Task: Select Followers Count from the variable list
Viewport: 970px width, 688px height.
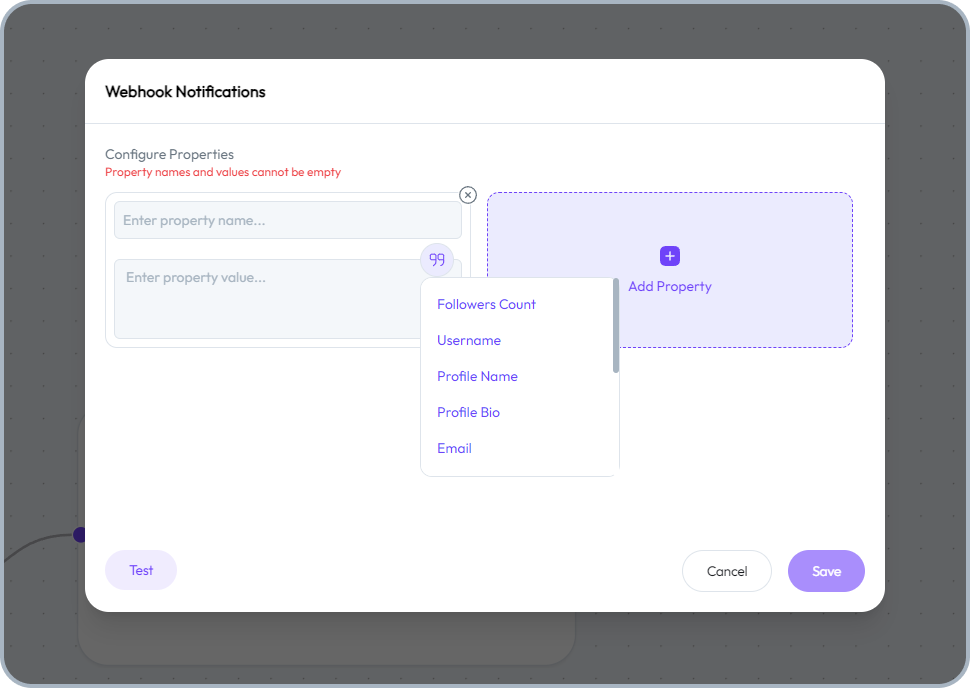Action: click(x=486, y=304)
